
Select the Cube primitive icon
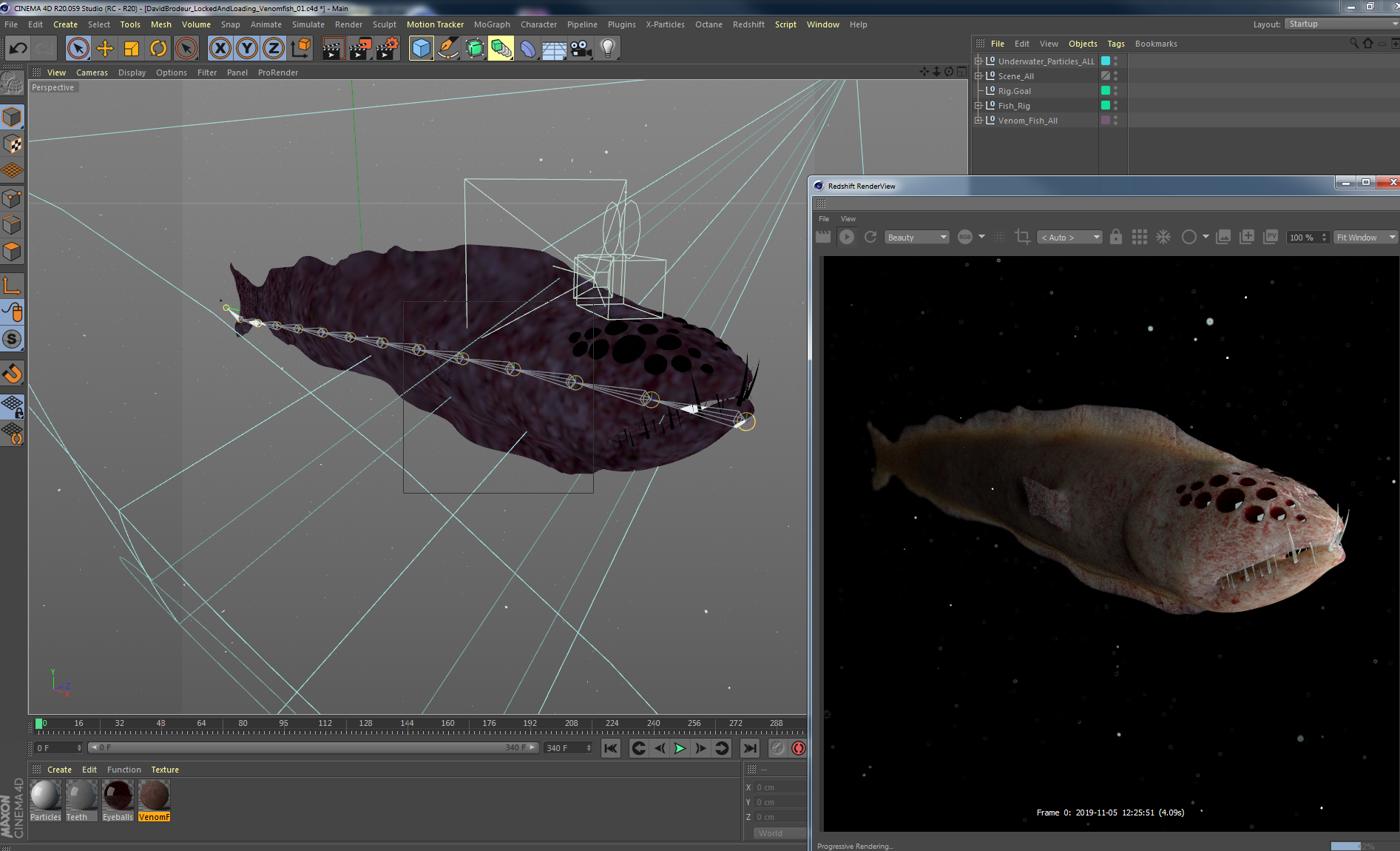421,48
